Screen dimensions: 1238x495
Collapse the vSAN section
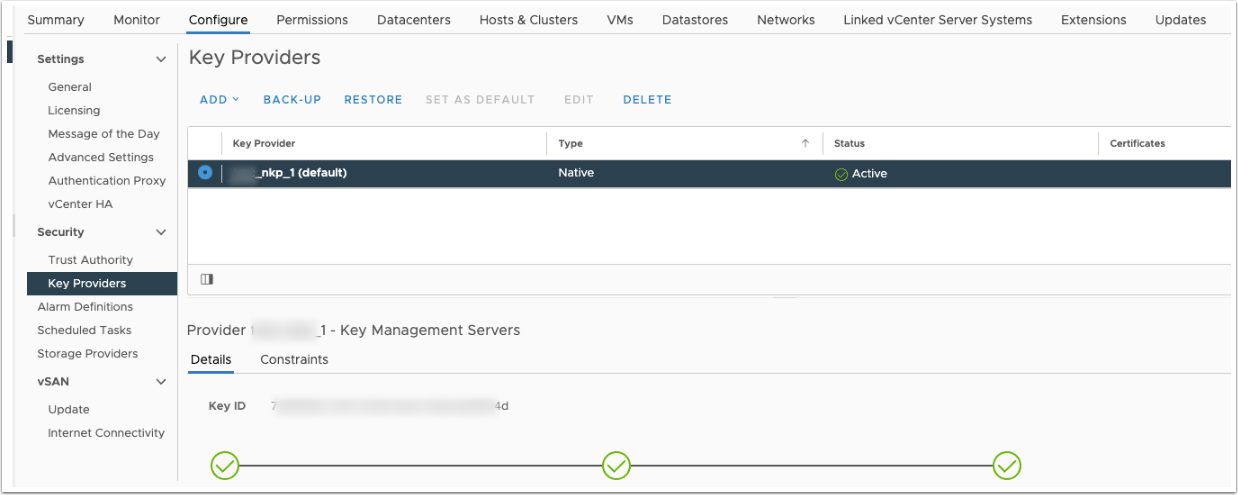[161, 382]
